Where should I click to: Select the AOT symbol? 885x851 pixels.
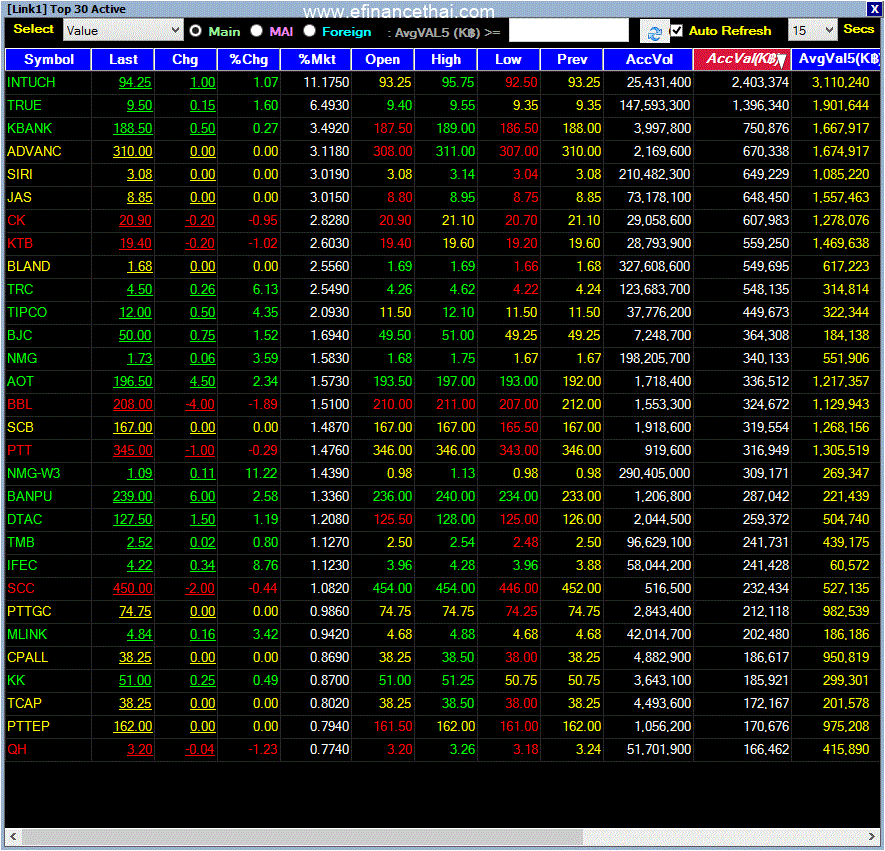20,381
